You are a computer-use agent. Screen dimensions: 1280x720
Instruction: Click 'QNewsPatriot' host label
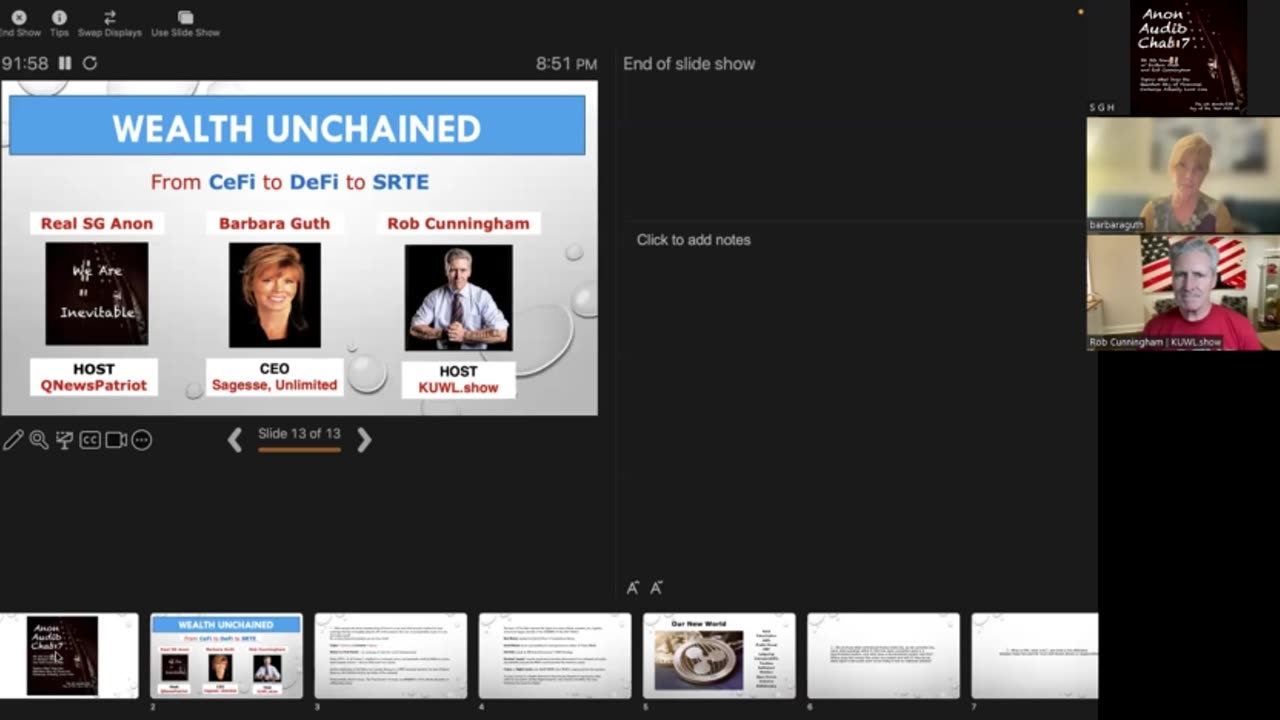[94, 385]
